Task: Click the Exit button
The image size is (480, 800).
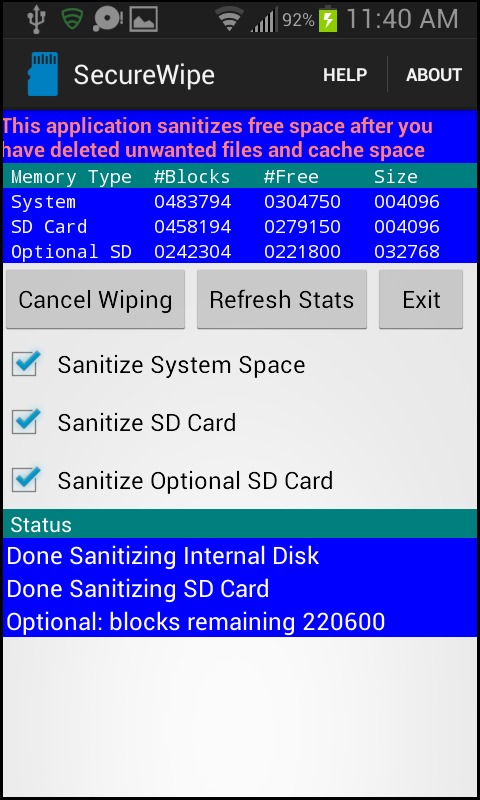Action: 421,299
